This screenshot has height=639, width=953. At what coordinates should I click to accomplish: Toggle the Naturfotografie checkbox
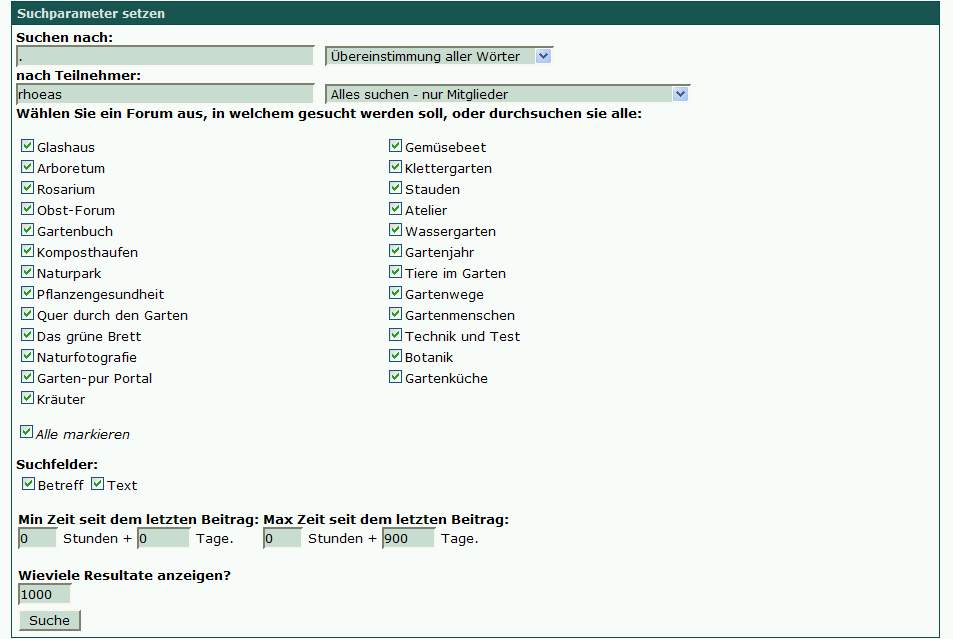(x=27, y=356)
